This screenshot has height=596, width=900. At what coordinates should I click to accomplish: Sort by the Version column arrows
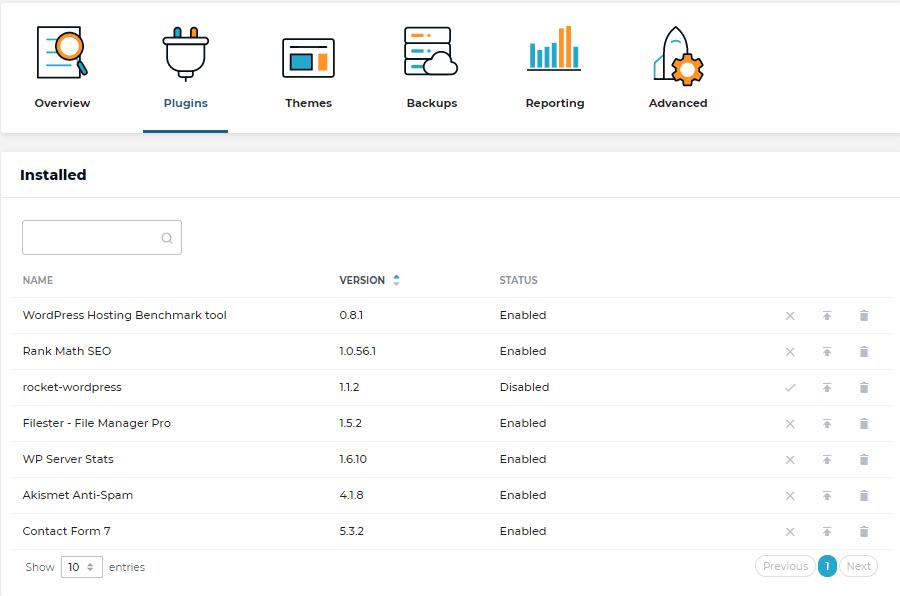coord(396,280)
